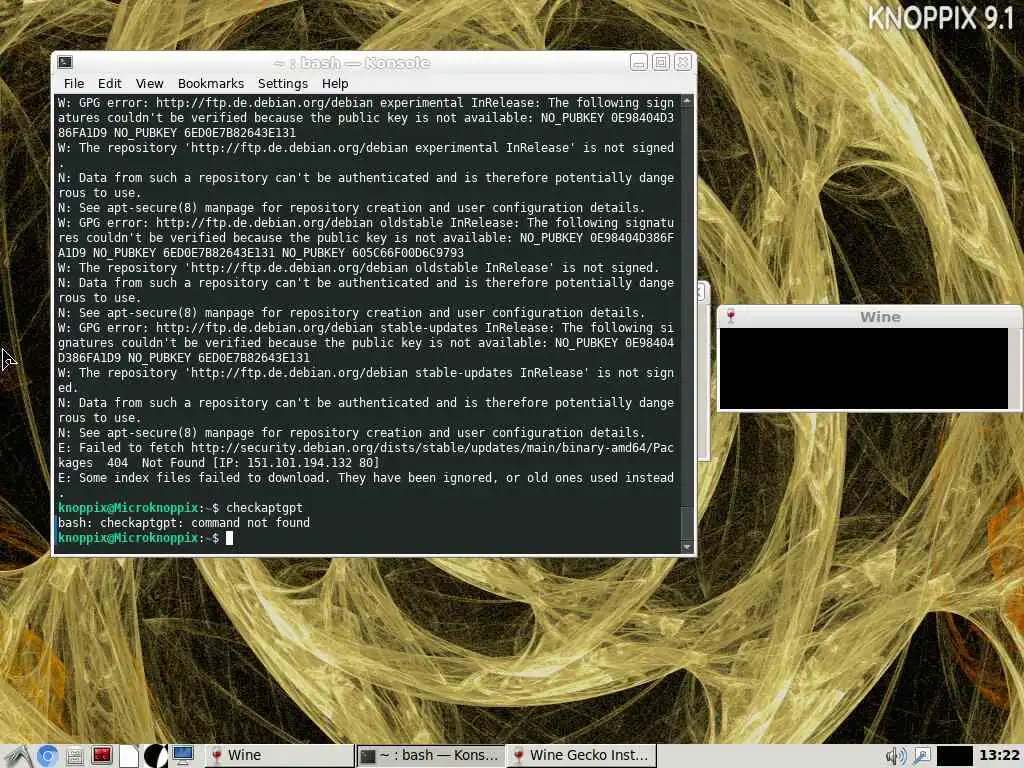Screen dimensions: 1024x768
Task: Open the LXDE start menu icon on the taskbar
Action: [18, 756]
